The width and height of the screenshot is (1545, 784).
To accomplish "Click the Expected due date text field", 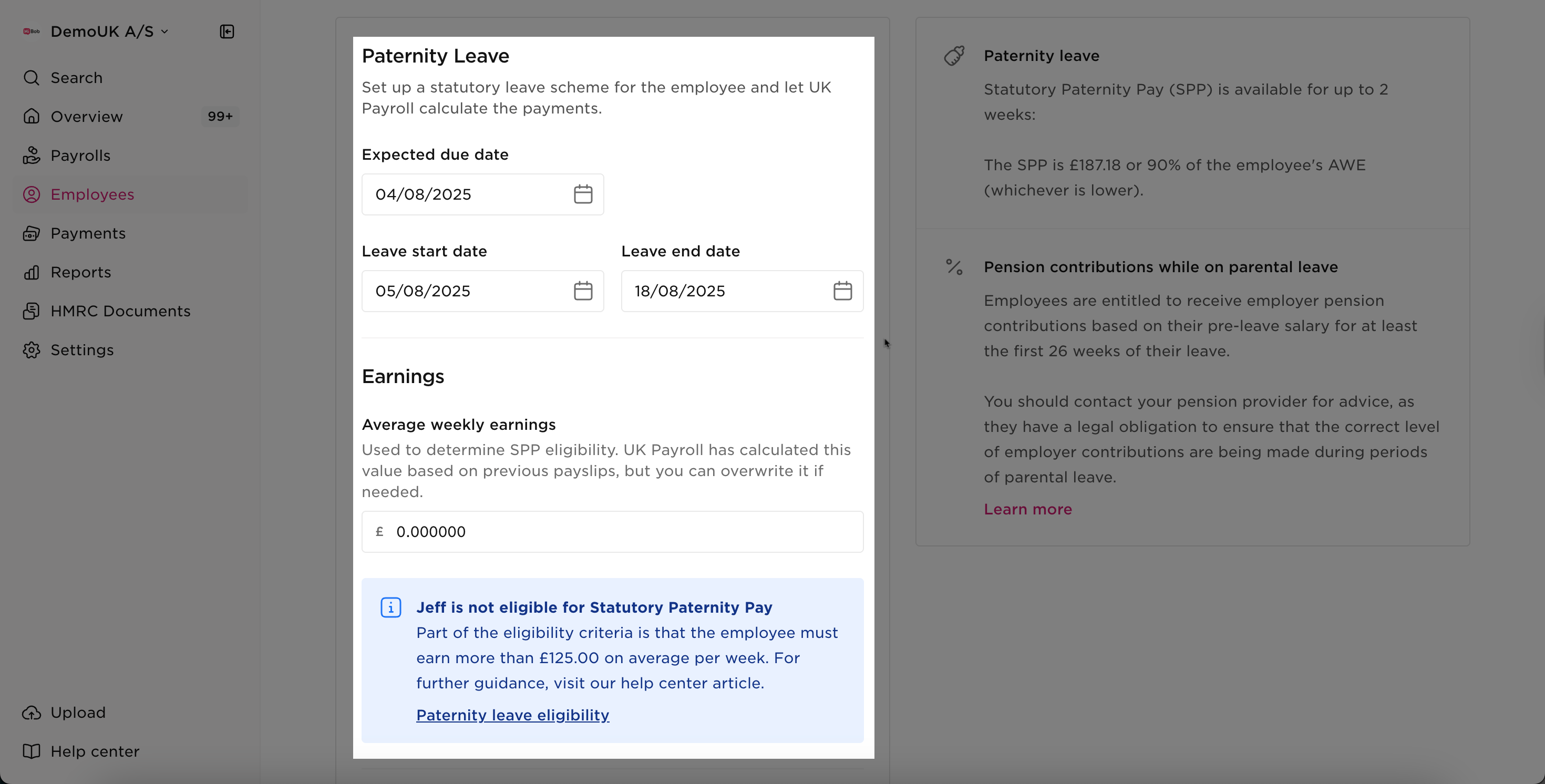I will pyautogui.click(x=482, y=194).
